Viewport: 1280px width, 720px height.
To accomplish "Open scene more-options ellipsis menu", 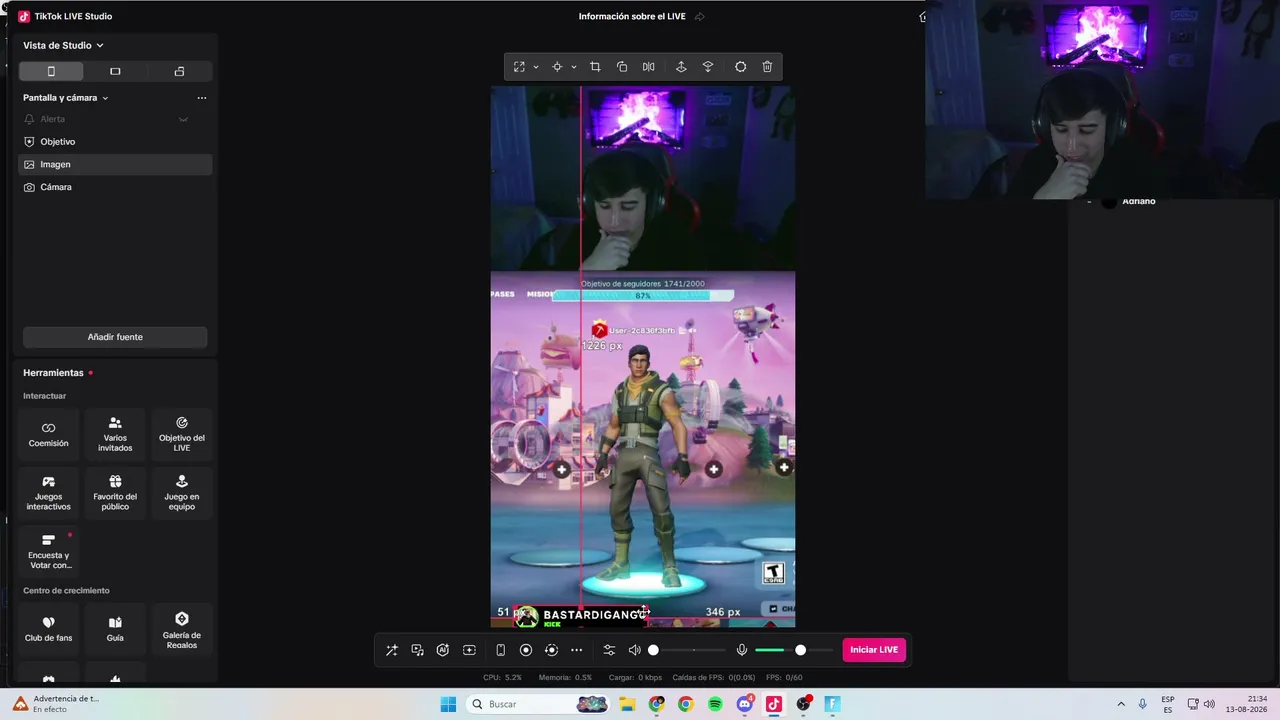I will point(202,98).
